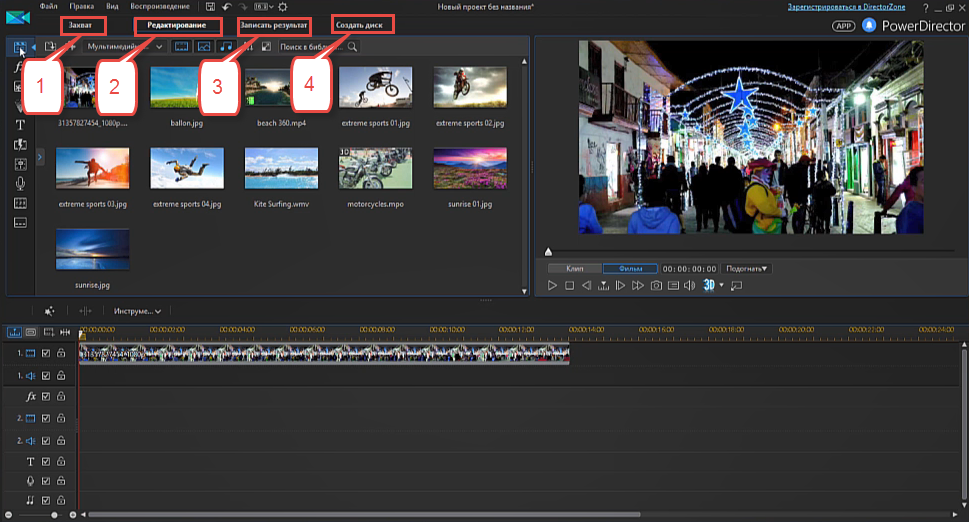
Task: Lock the music track with padlock
Action: 61,499
